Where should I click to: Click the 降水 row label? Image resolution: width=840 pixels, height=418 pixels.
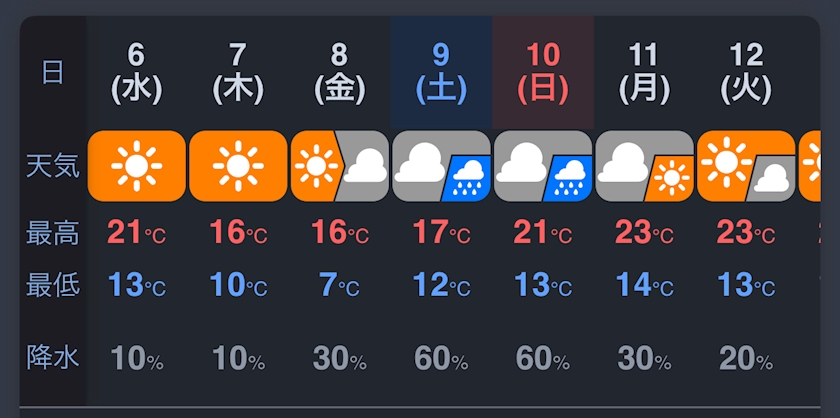click(52, 356)
